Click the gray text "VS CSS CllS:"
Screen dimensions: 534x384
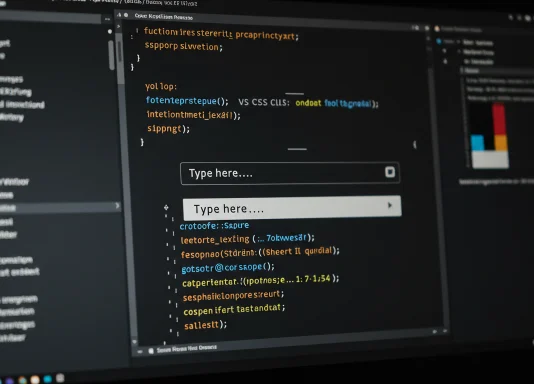coord(264,102)
